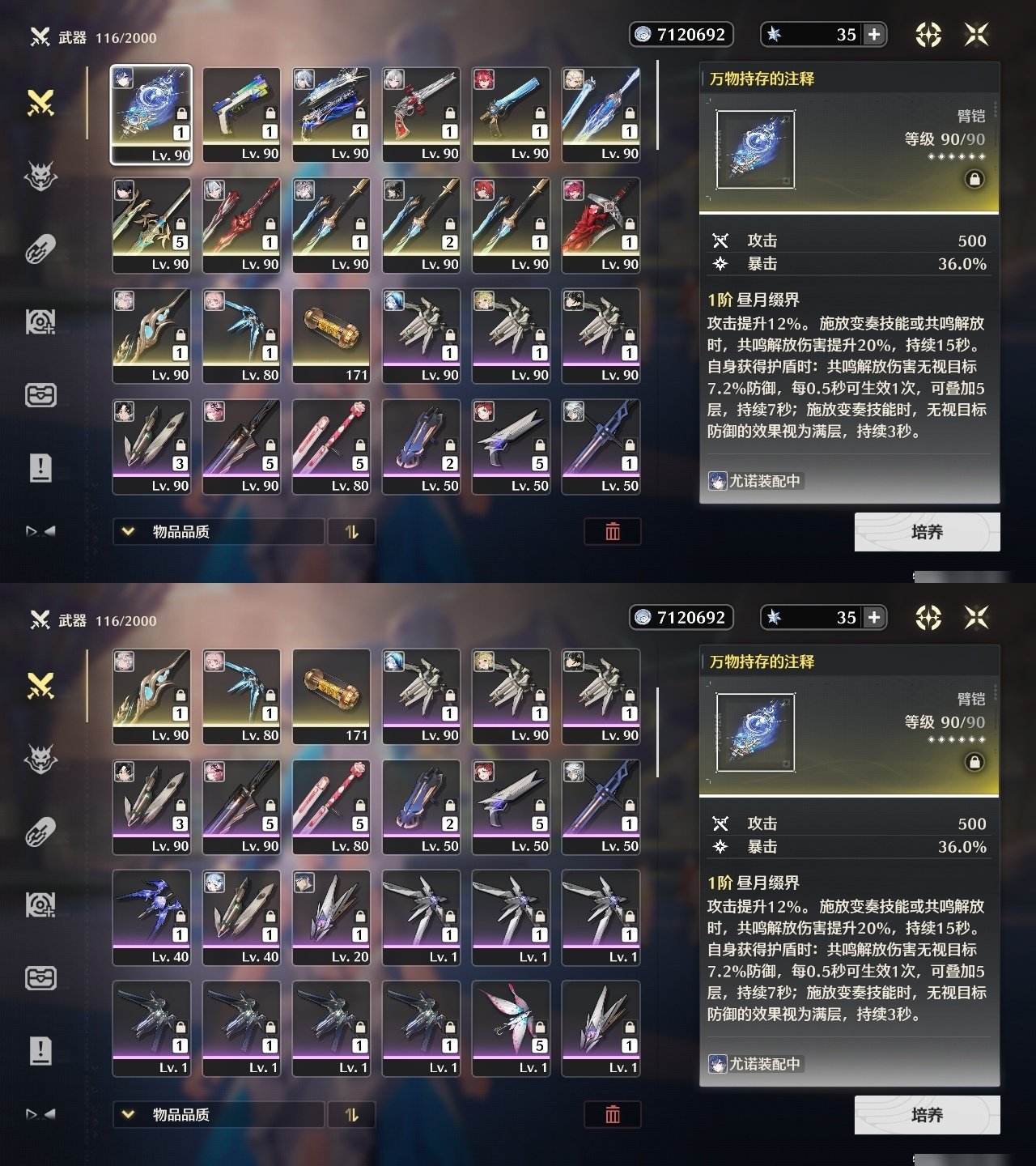Select the echo demon-mask sidebar icon in upper panel

40,175
